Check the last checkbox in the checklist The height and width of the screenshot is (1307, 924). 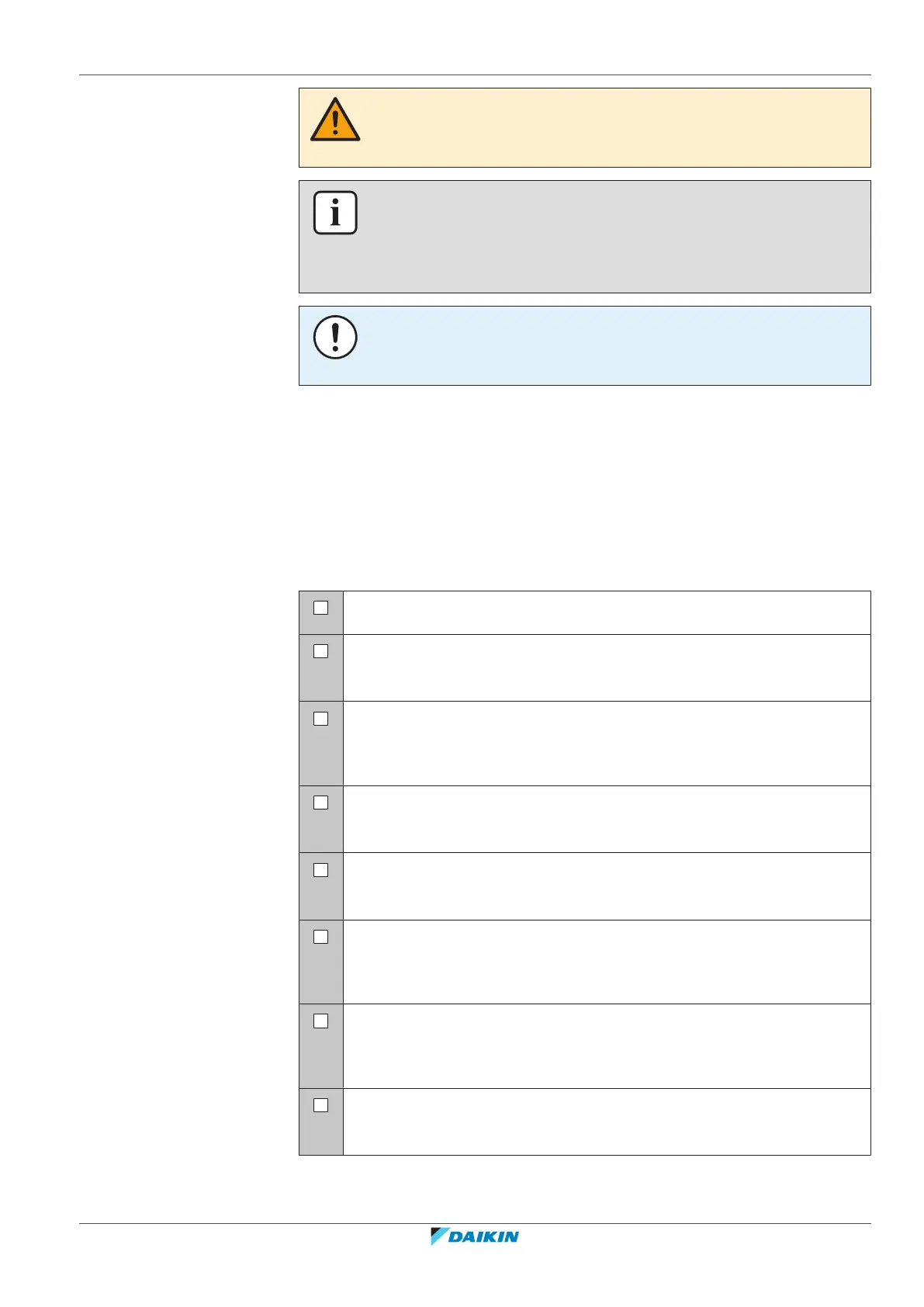(x=320, y=1105)
